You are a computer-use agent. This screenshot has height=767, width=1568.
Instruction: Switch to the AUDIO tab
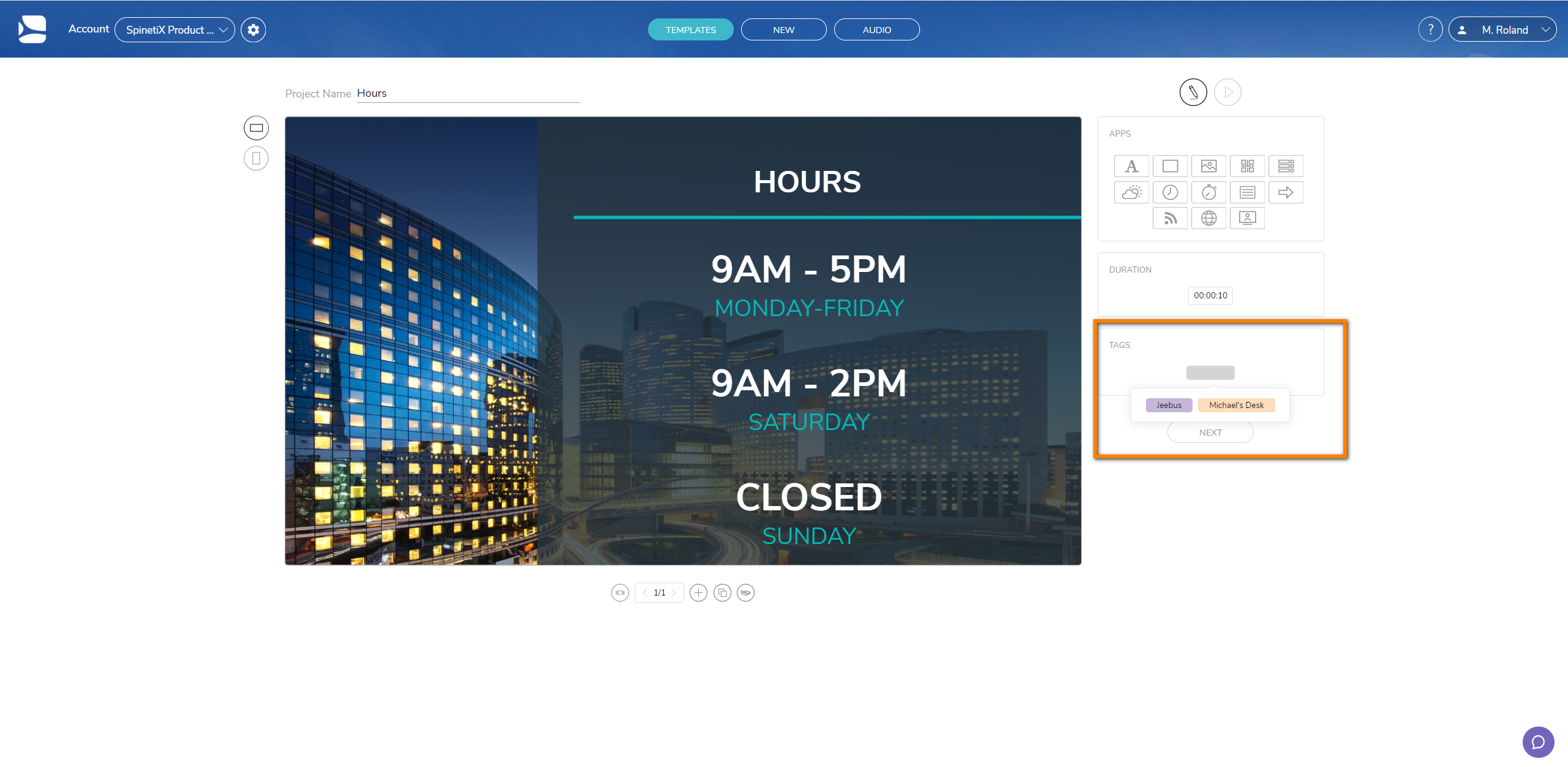(x=876, y=29)
